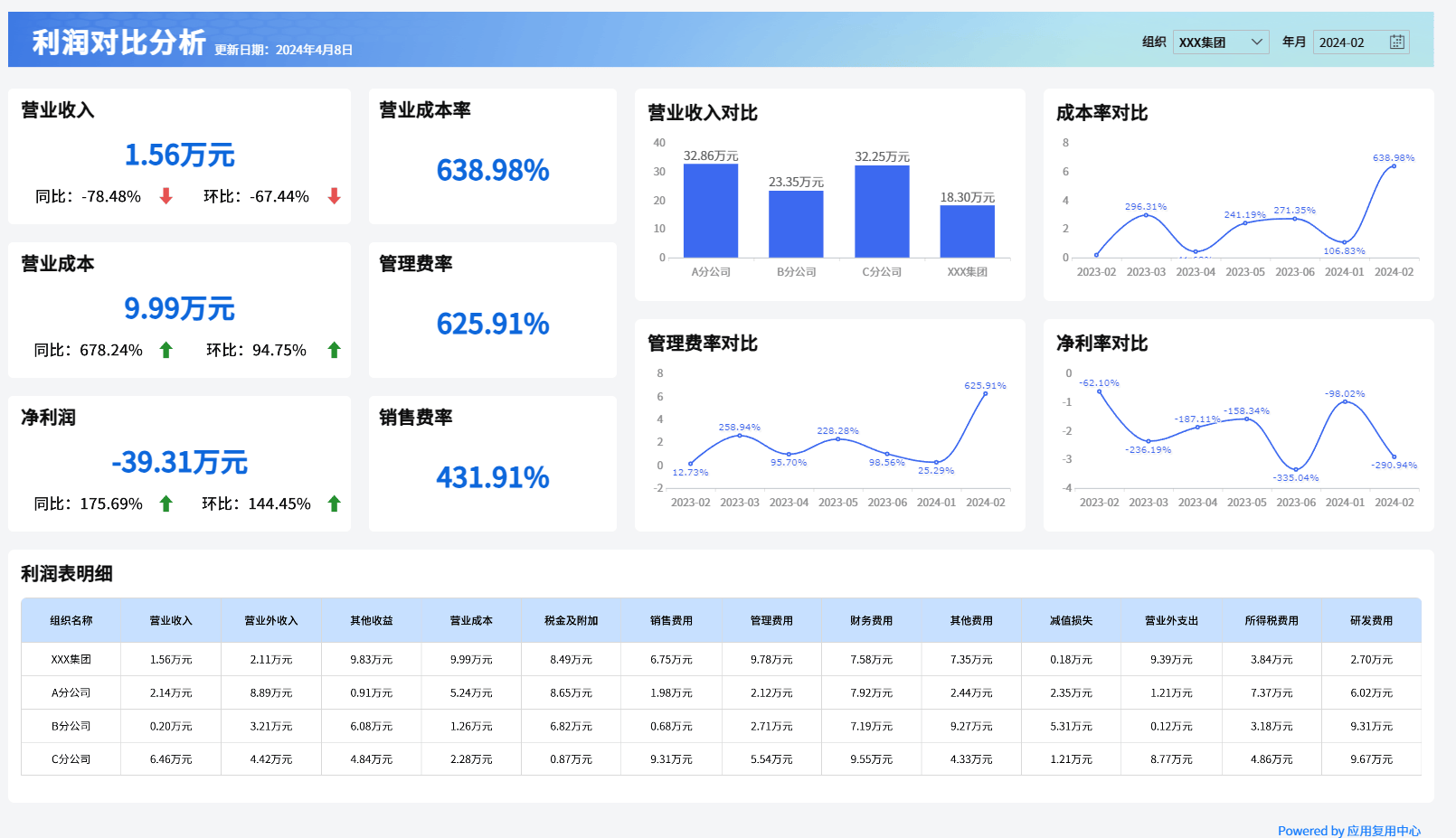Viewport: 1456px width, 838px height.
Task: Click the 成本率对比 chart title
Action: point(1101,112)
